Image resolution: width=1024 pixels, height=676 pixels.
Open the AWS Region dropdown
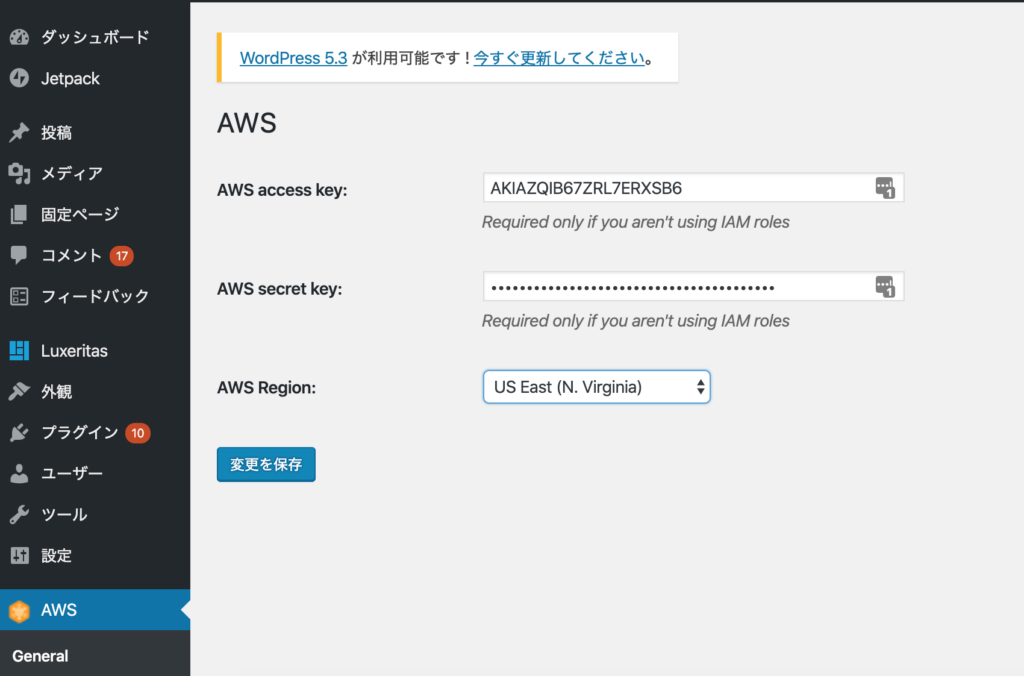pyautogui.click(x=596, y=387)
